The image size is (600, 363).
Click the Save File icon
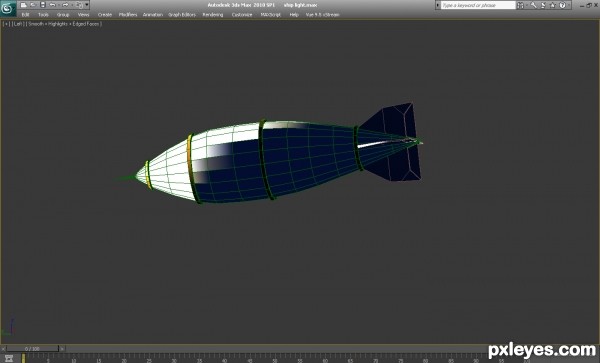[43, 5]
